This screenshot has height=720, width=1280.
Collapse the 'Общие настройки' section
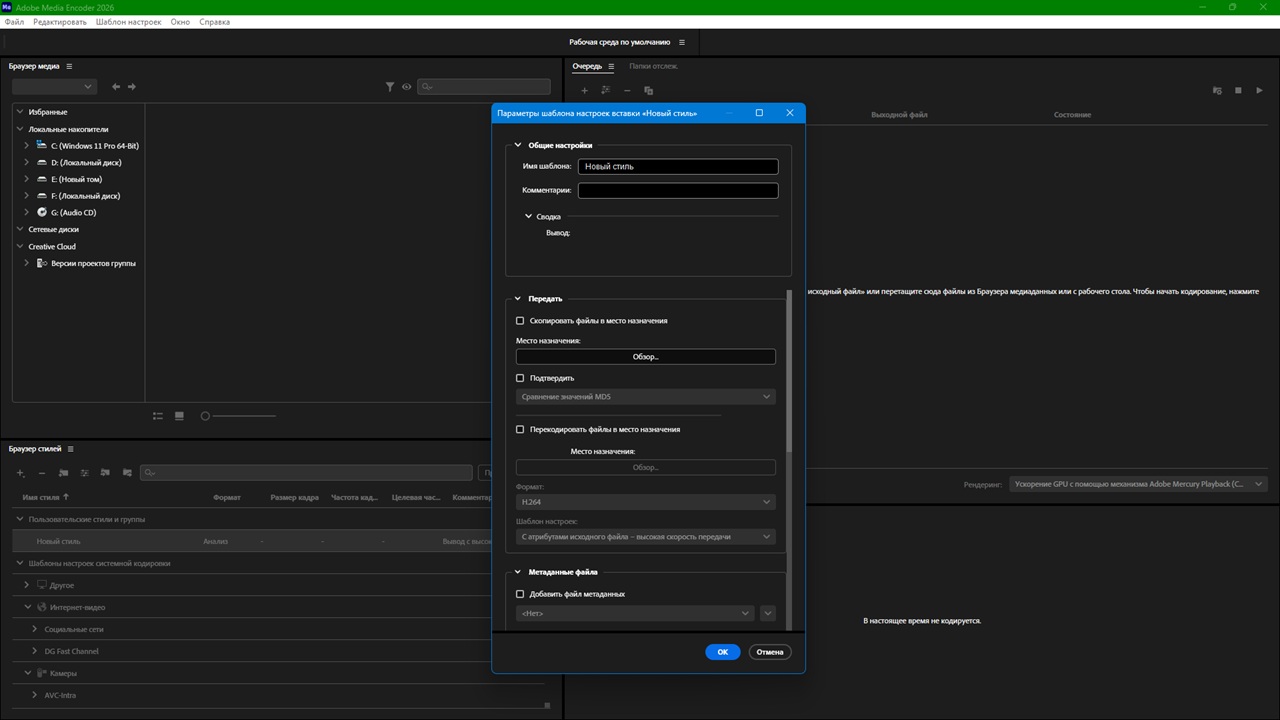pyautogui.click(x=518, y=145)
